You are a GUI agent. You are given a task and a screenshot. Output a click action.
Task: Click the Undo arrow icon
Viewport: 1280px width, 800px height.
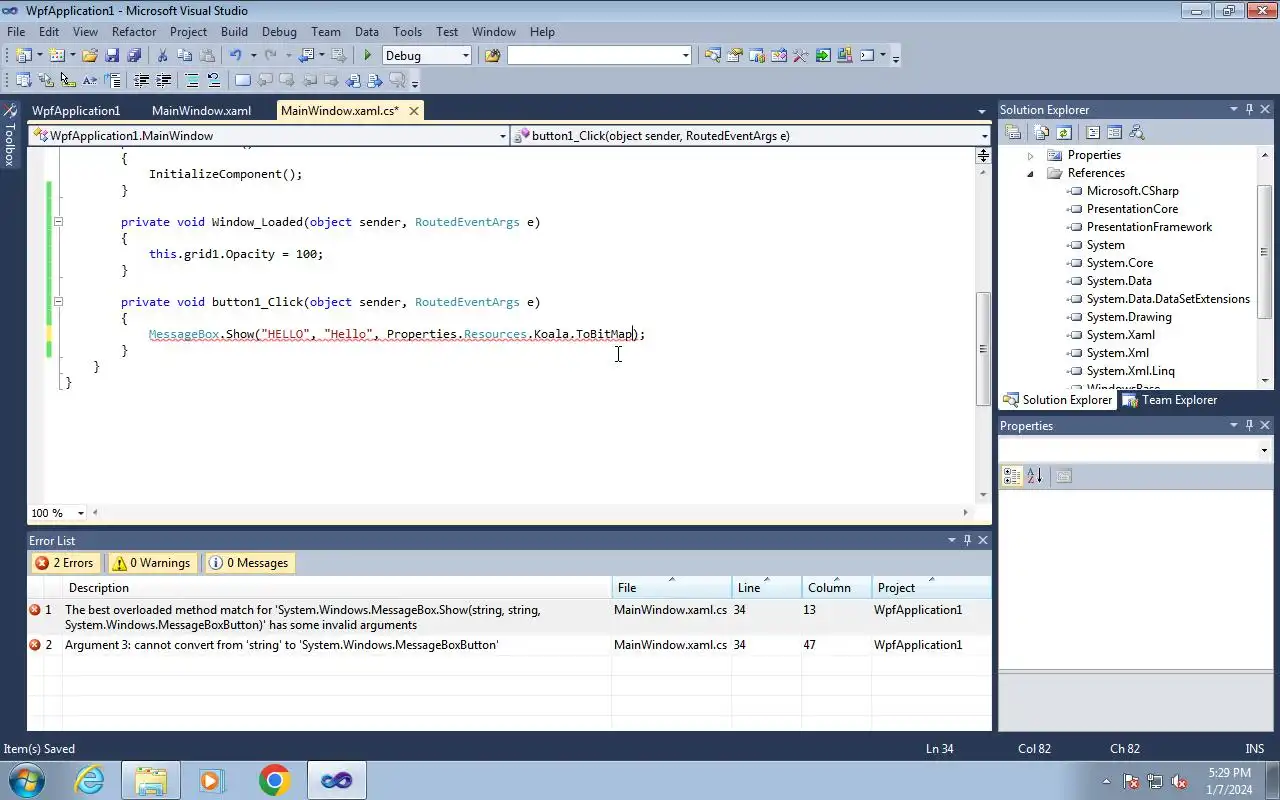click(x=235, y=56)
